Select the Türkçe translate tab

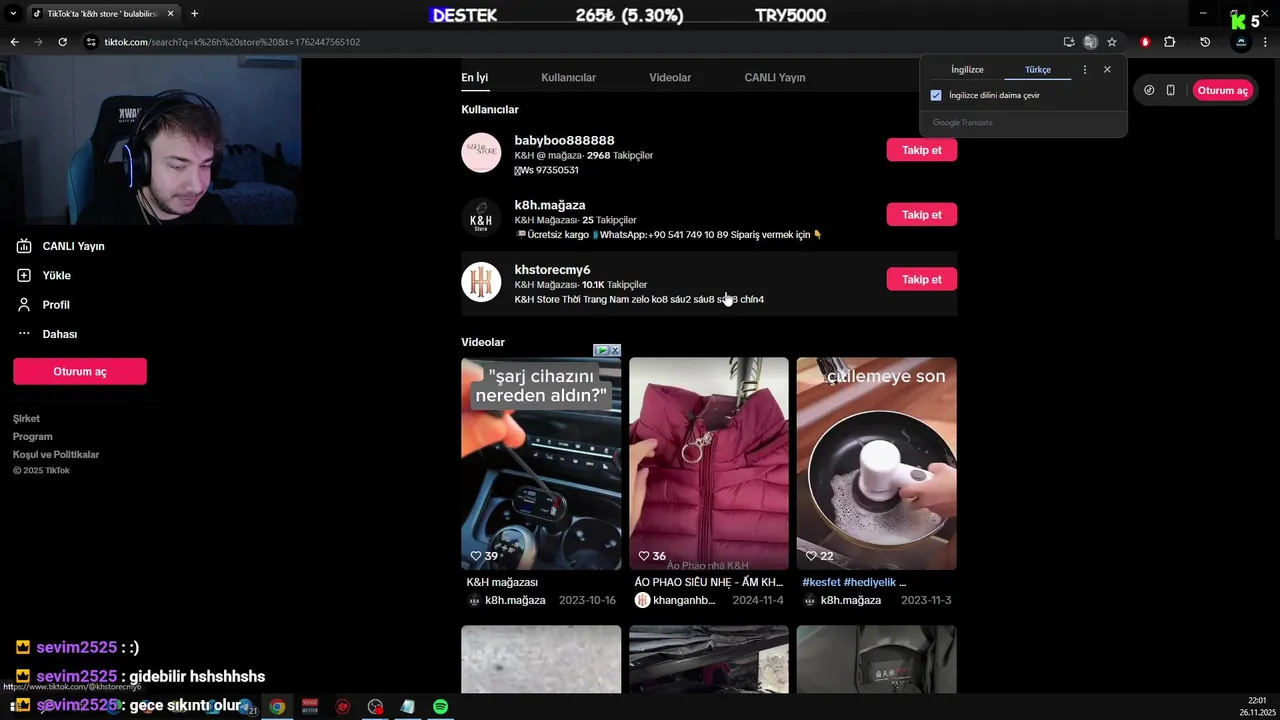pos(1038,70)
